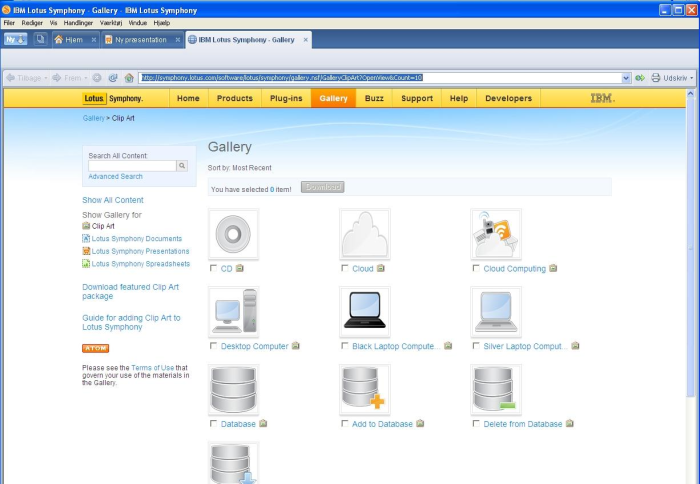Open the Developers navigation item
Viewport: 700px width, 484px height.
[x=508, y=98]
